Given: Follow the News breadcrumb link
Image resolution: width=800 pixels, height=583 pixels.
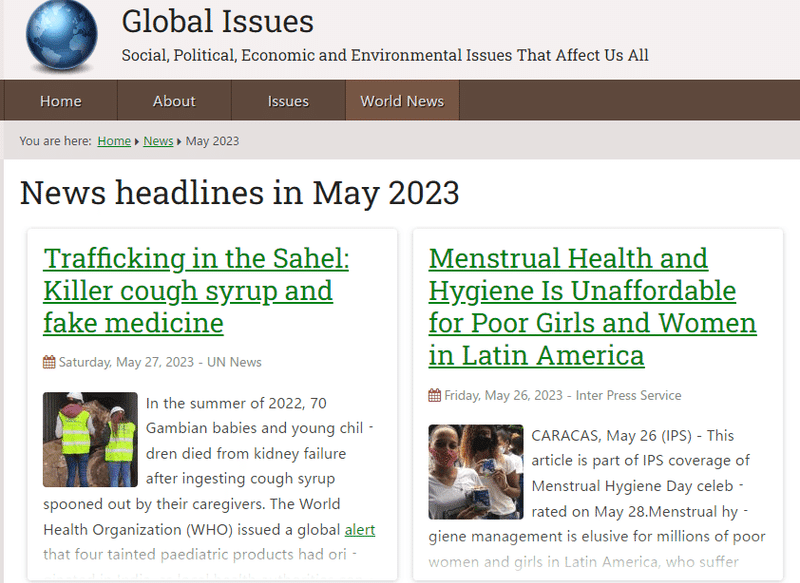Looking at the screenshot, I should pos(158,141).
